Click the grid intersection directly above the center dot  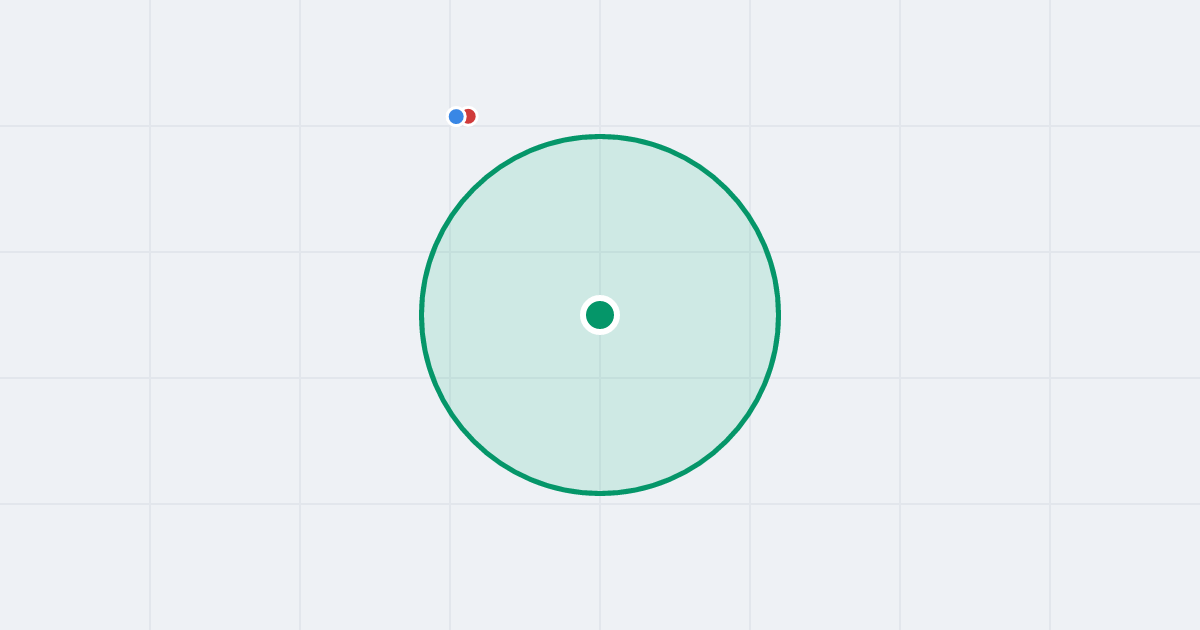[x=600, y=252]
